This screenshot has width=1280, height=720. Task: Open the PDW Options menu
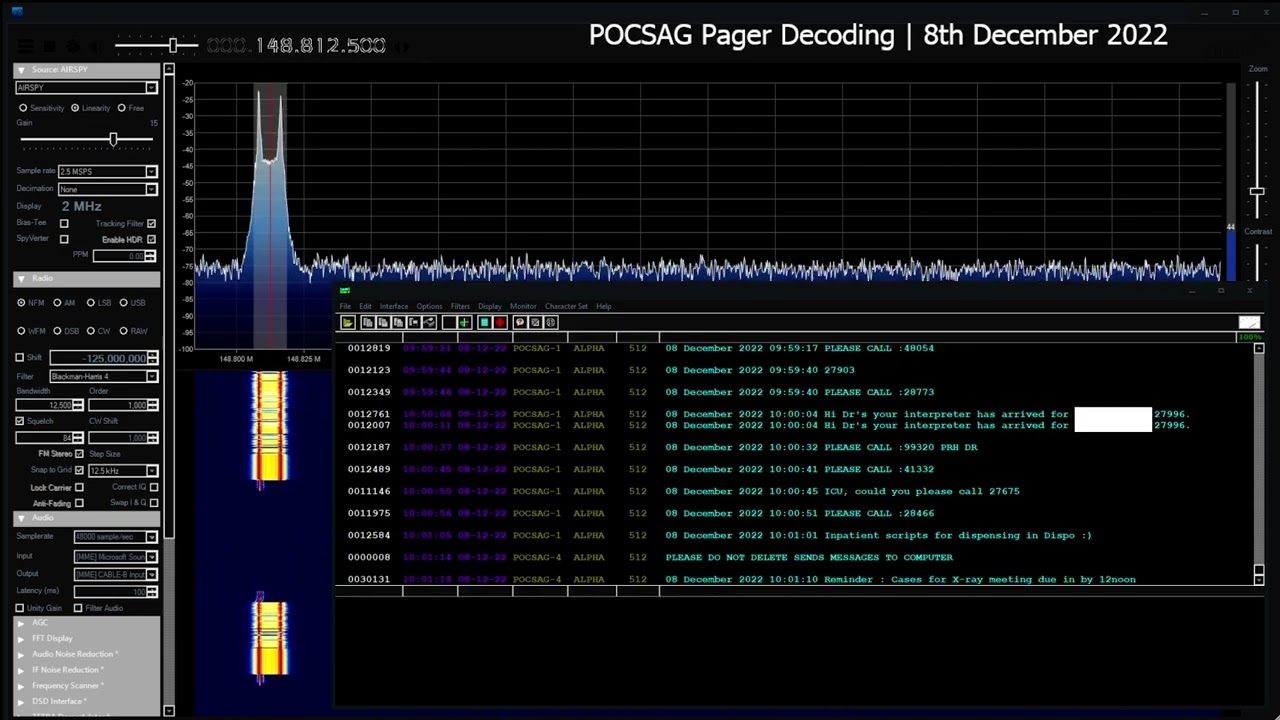click(429, 306)
